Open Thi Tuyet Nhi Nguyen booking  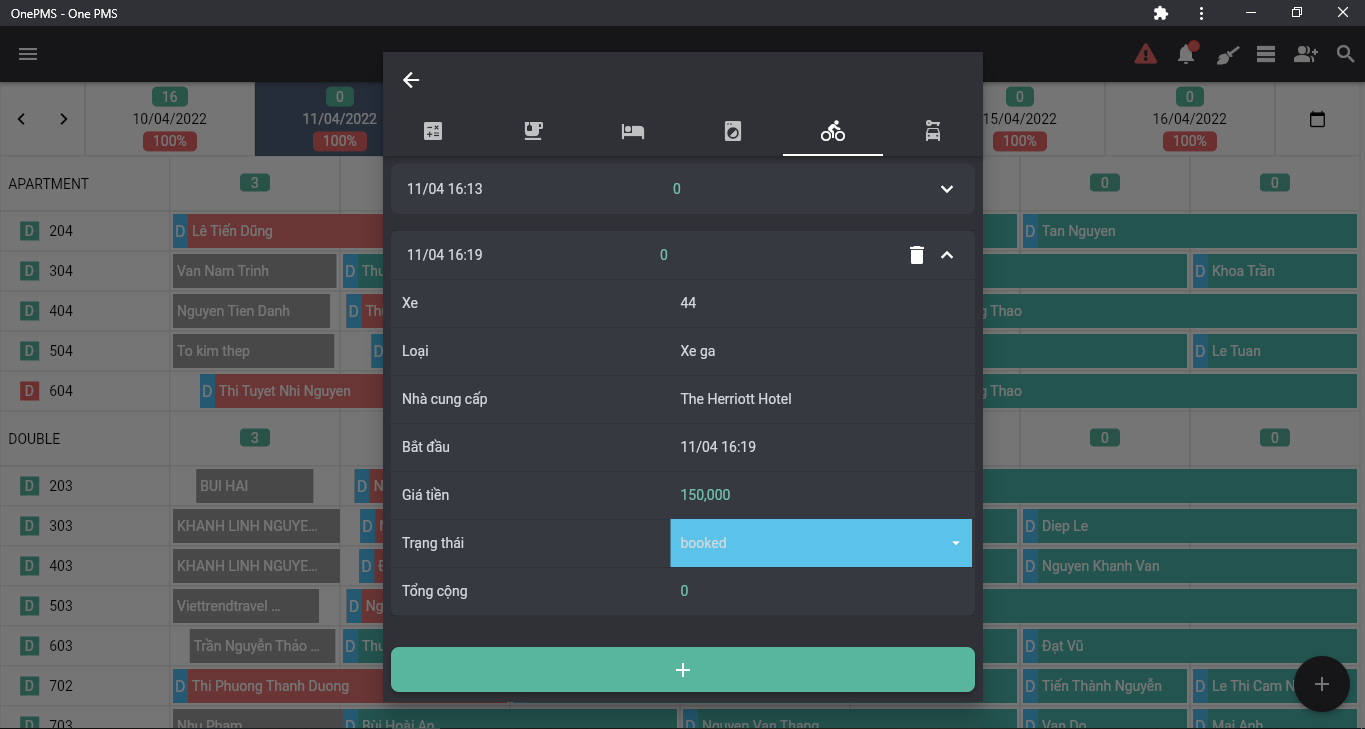[x=291, y=391]
